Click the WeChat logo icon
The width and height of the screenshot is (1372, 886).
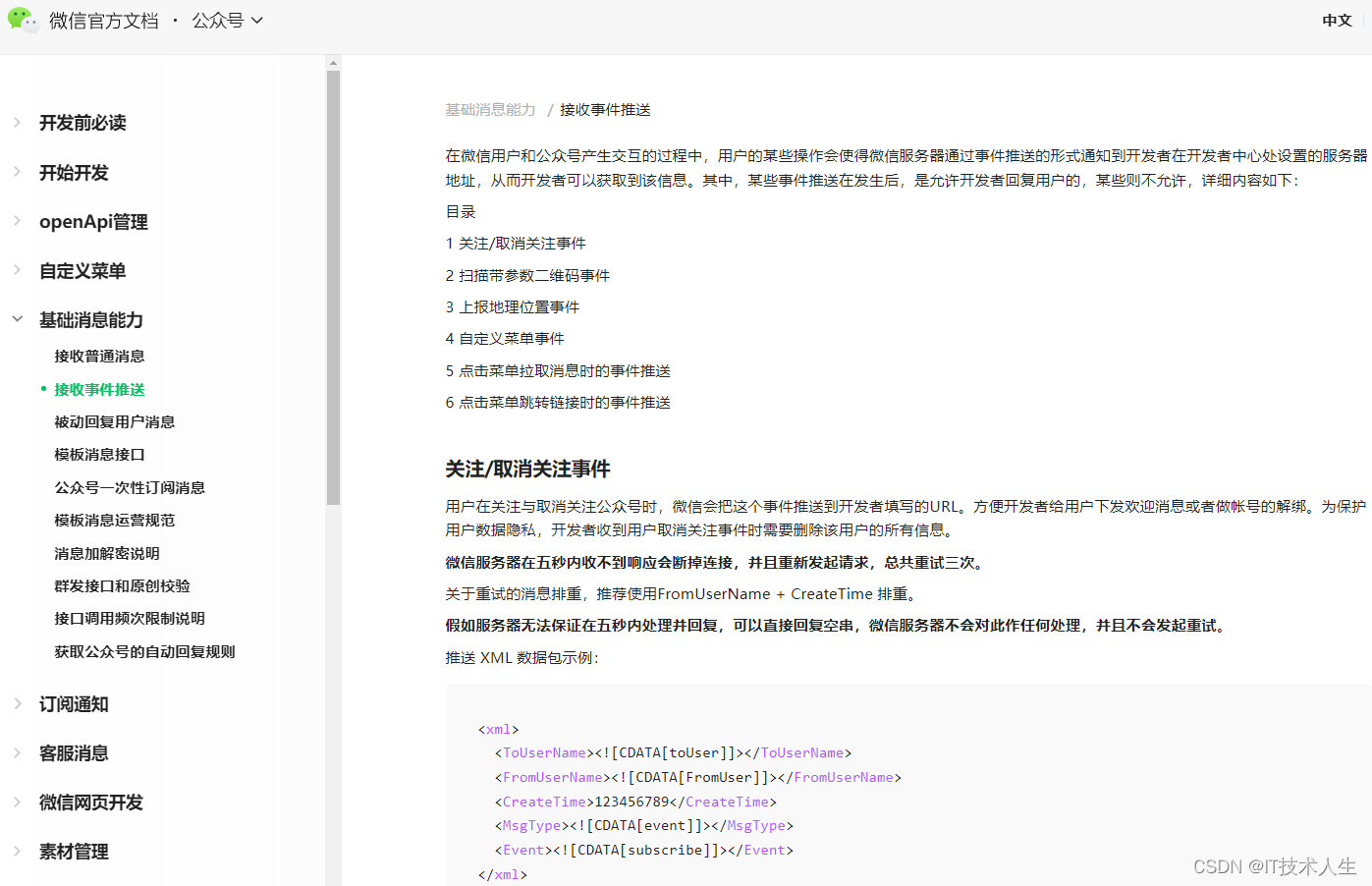[x=23, y=20]
